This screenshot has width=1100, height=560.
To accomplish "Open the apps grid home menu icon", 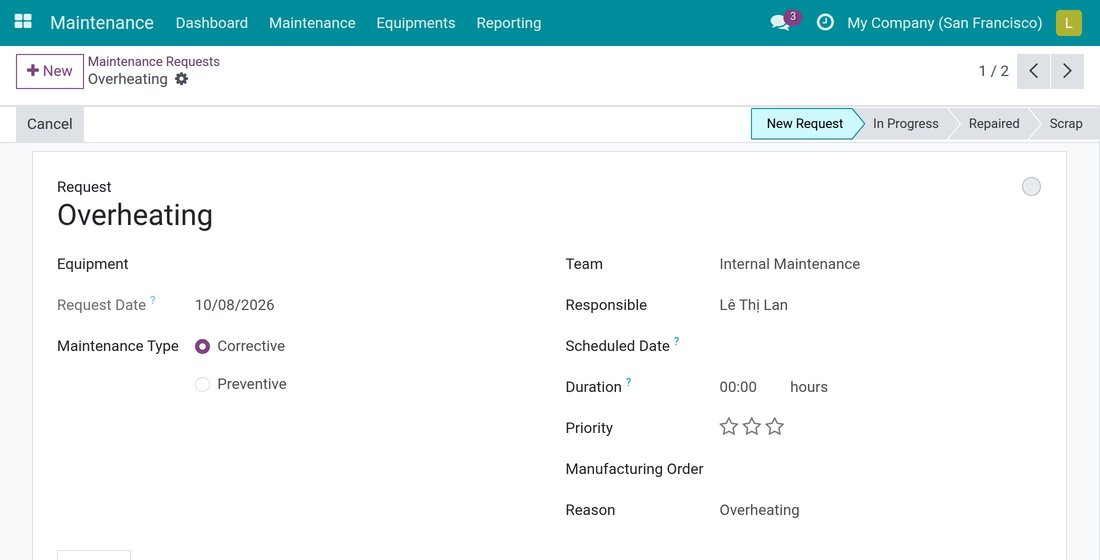I will (x=23, y=22).
